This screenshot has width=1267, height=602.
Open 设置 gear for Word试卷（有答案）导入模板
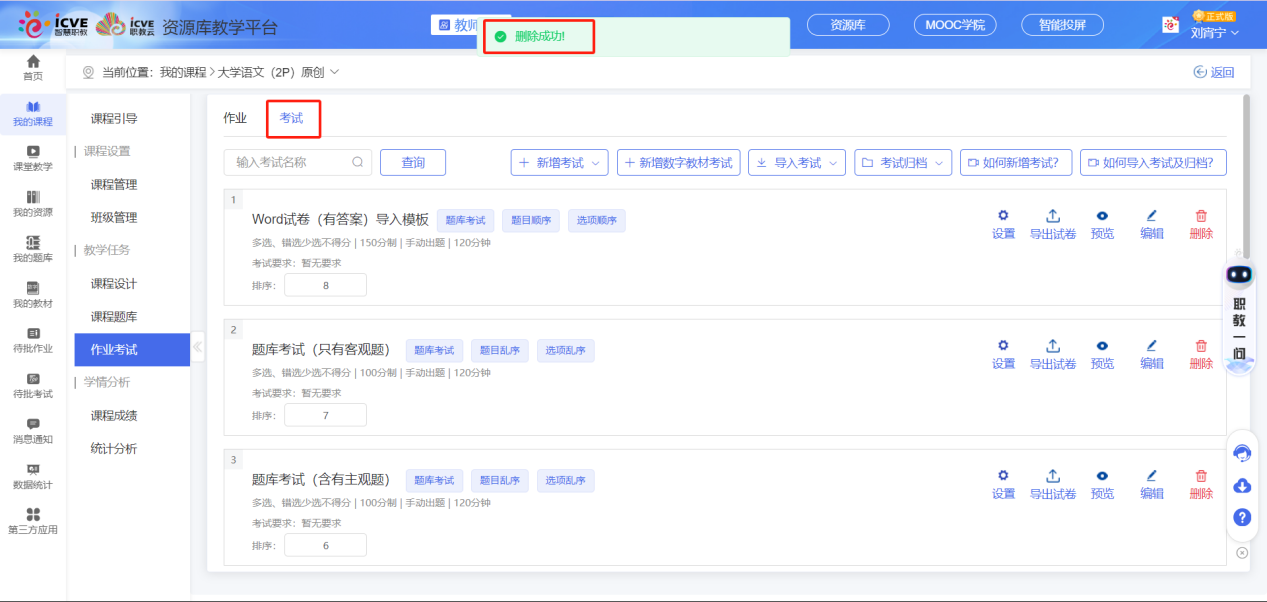tap(1003, 222)
